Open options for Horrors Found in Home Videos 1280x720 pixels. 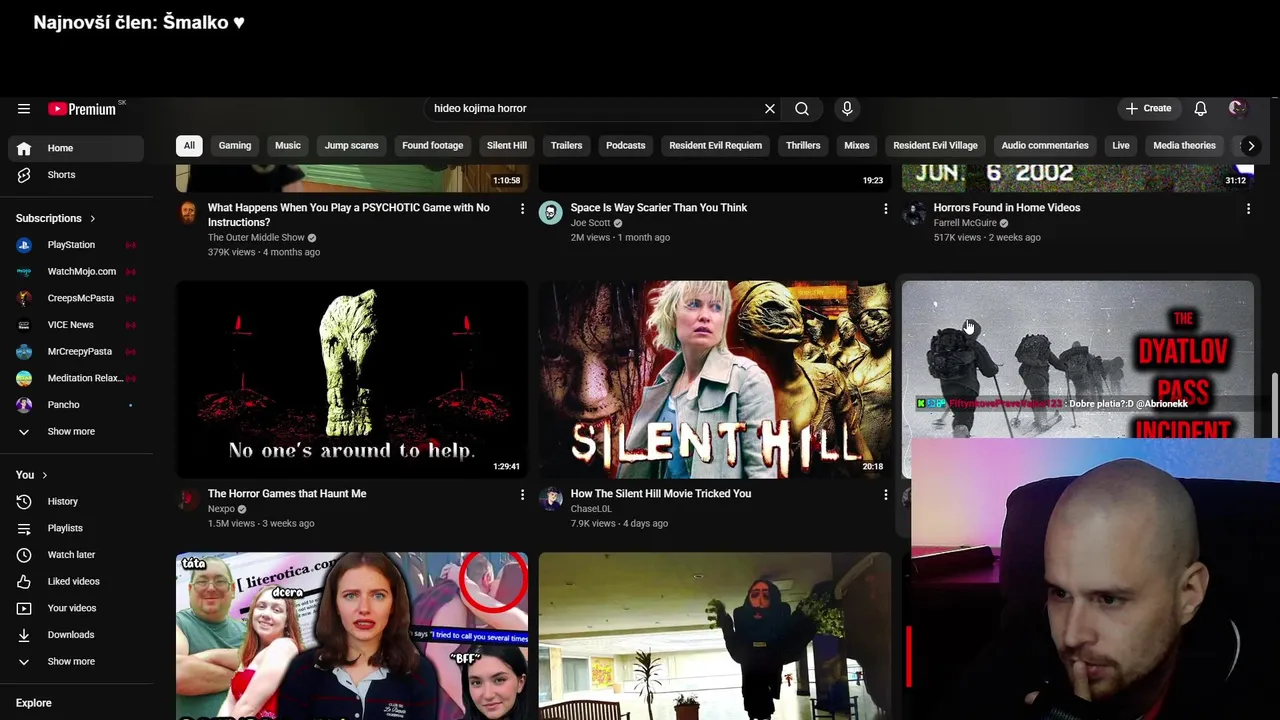(1248, 209)
